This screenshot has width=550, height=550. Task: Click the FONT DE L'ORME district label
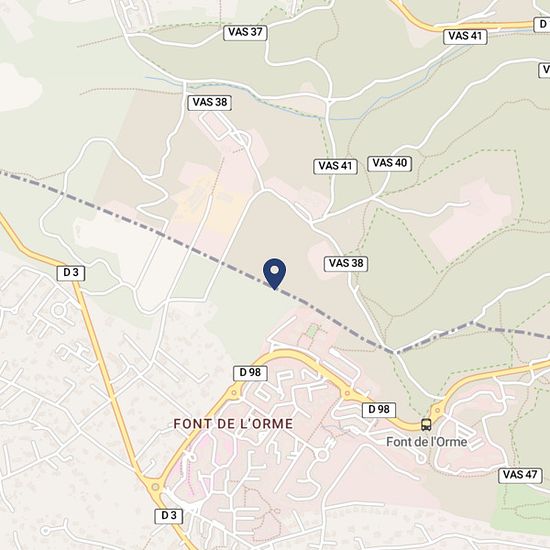pyautogui.click(x=233, y=424)
